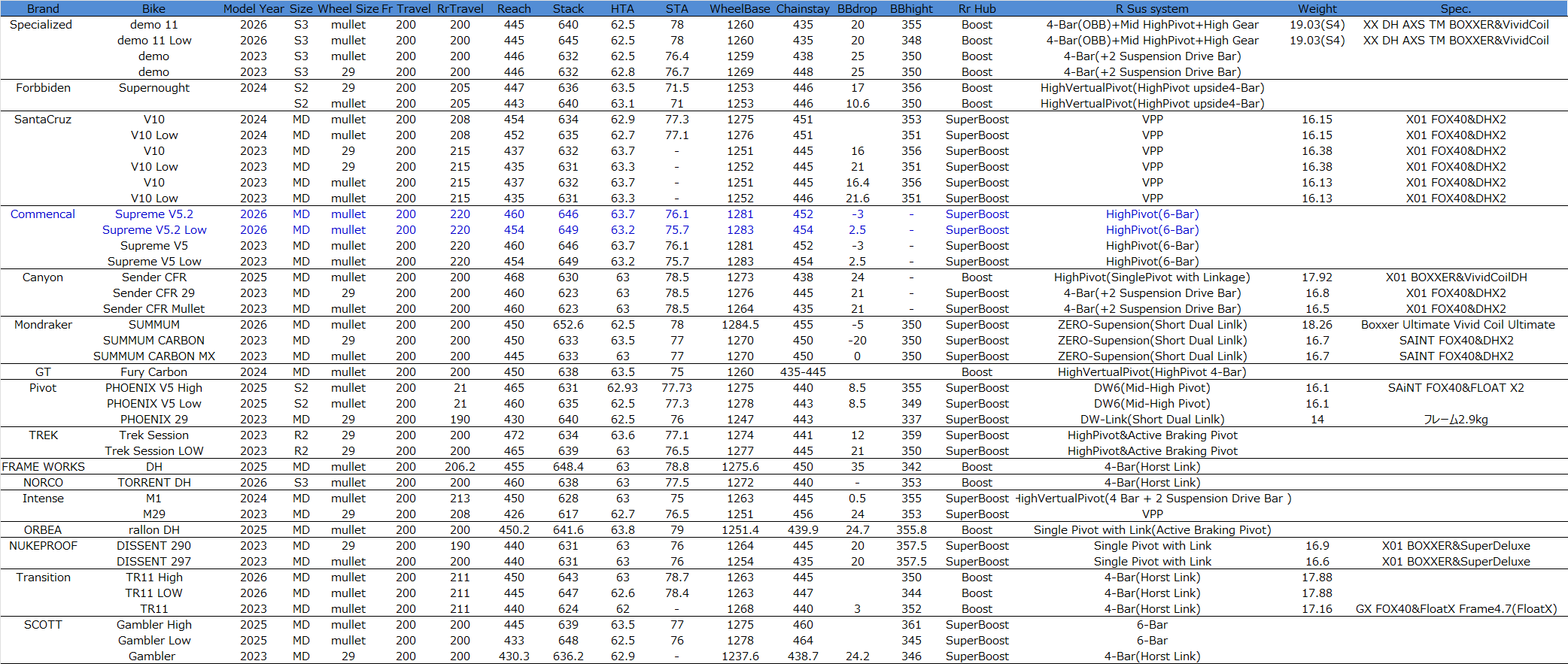Viewport: 1568px width, 664px height.
Task: Select the rallon DH bike cell
Action: pos(153,530)
